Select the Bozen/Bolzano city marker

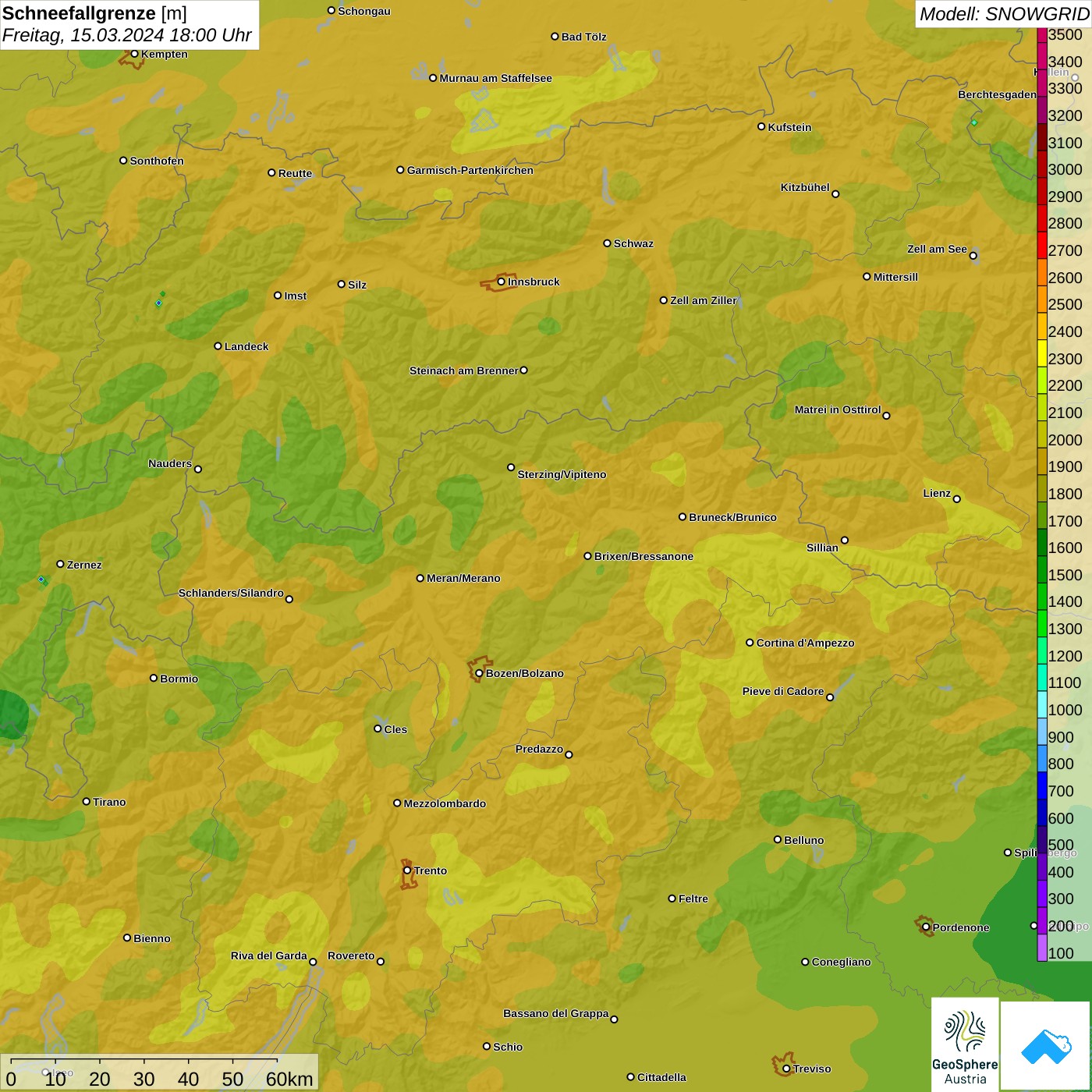[x=479, y=673]
